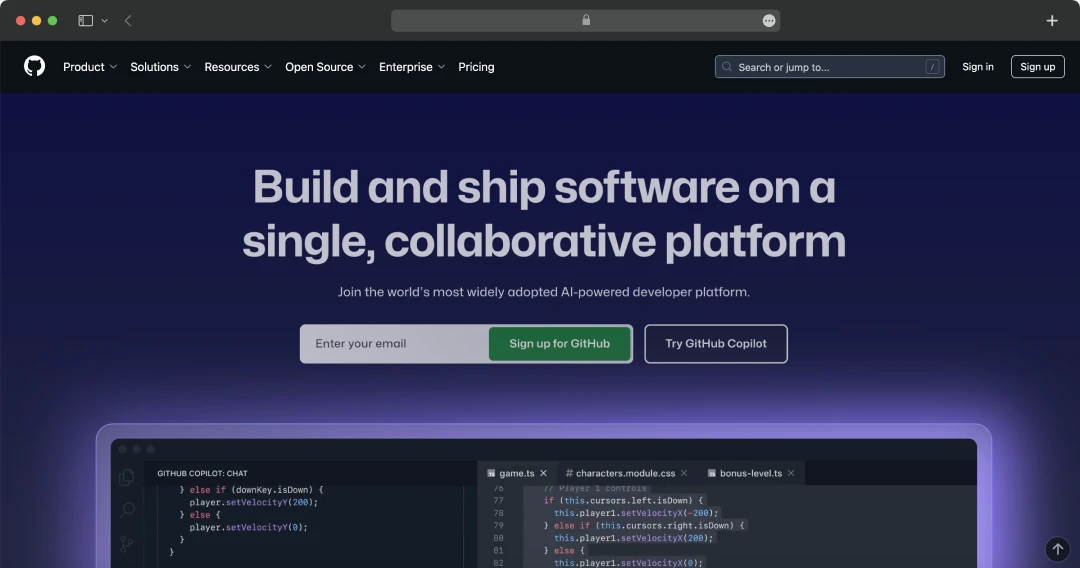Image resolution: width=1080 pixels, height=568 pixels.
Task: Click the source control icon in editor sidebar
Action: point(127,544)
